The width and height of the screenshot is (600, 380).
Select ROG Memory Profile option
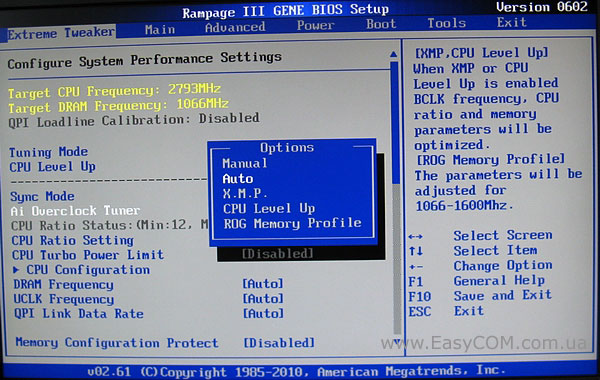(292, 223)
